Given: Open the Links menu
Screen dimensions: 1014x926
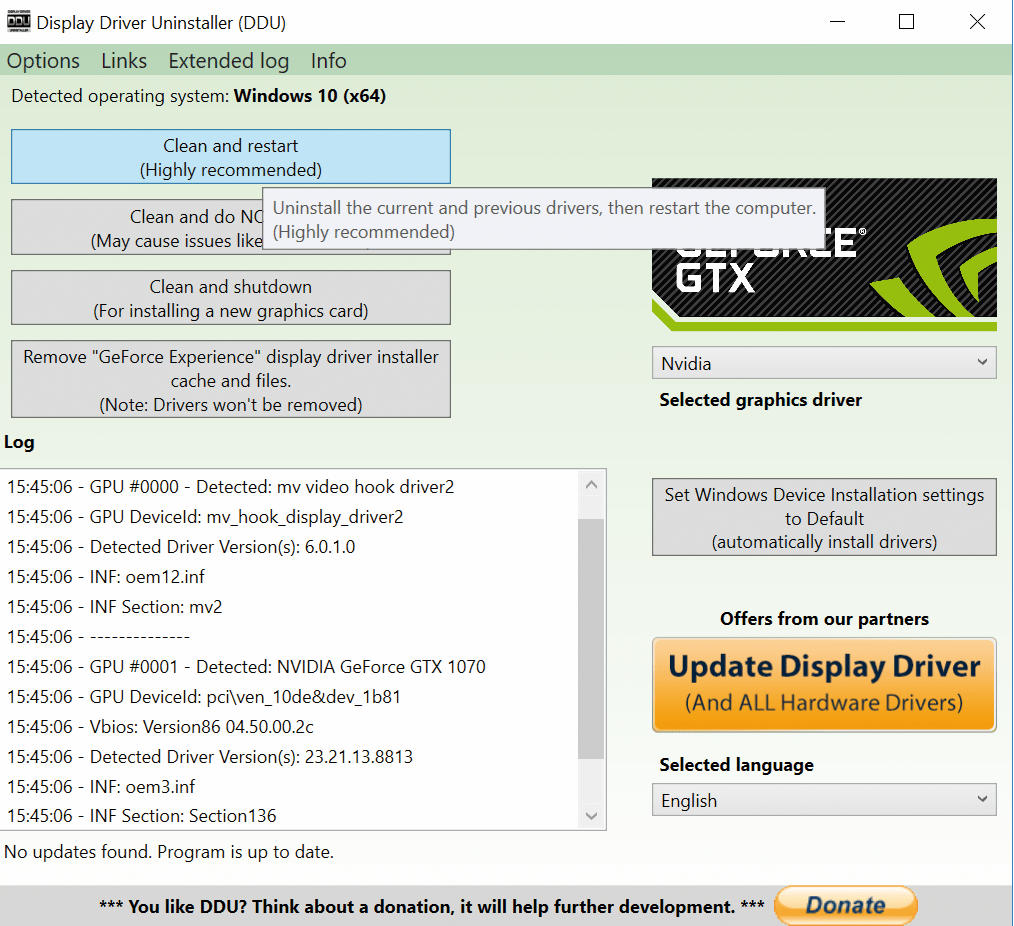Looking at the screenshot, I should coord(124,61).
